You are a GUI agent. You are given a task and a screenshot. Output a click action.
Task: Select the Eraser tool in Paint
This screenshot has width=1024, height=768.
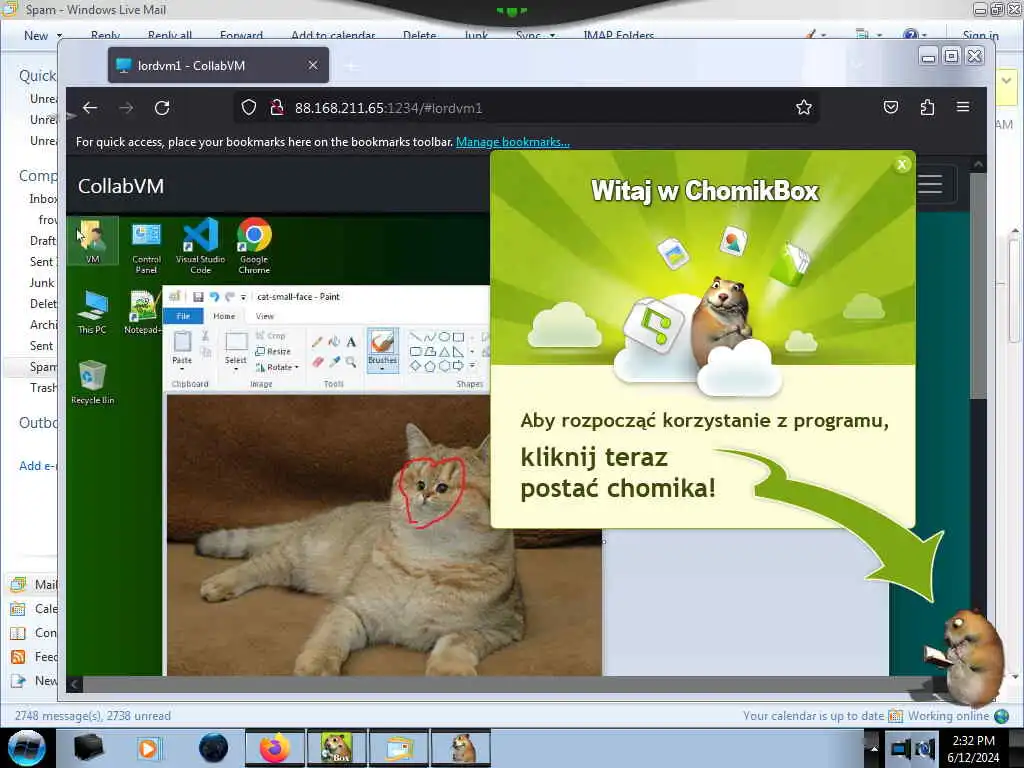click(x=317, y=362)
